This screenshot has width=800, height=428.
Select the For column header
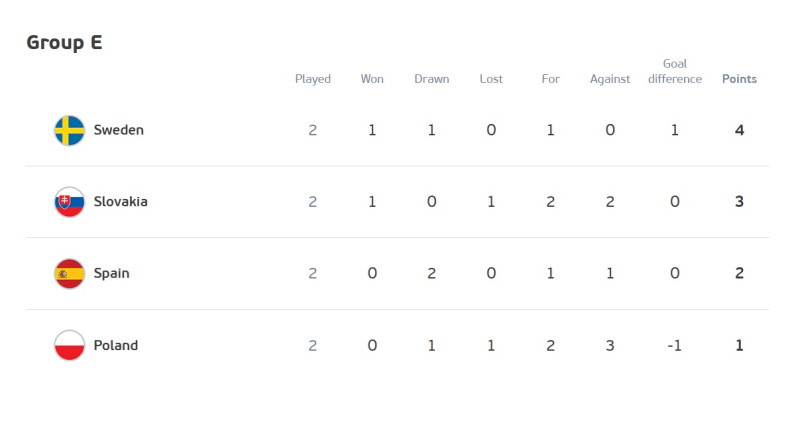click(x=551, y=79)
